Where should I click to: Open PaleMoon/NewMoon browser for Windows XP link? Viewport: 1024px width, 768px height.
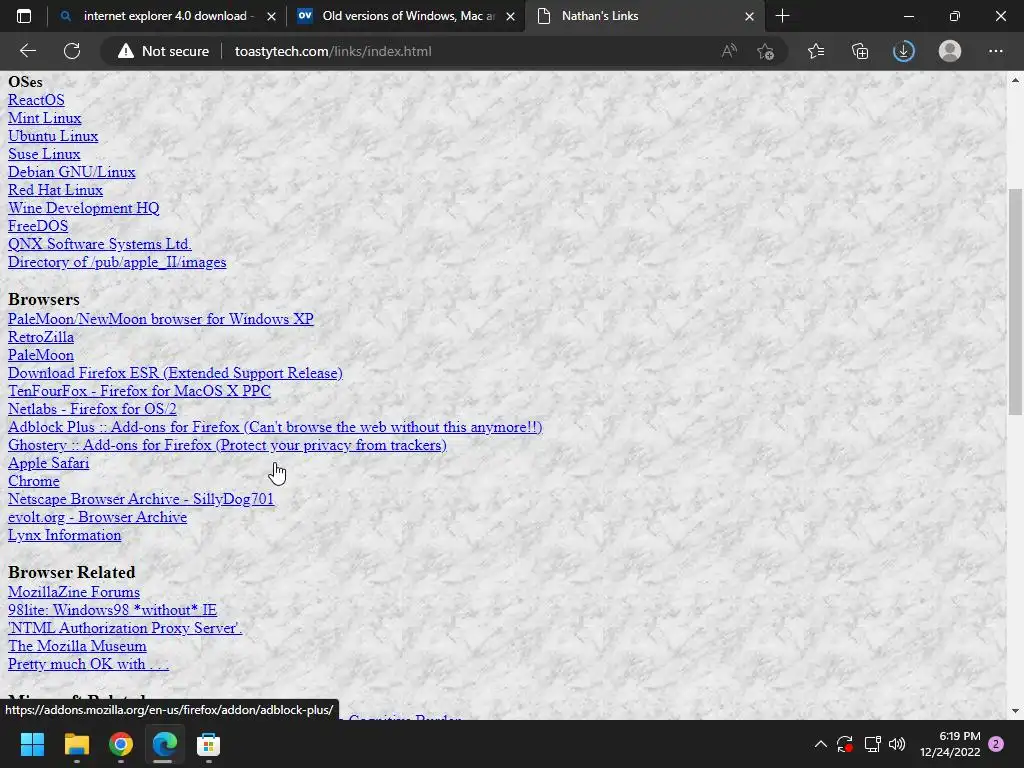[161, 319]
